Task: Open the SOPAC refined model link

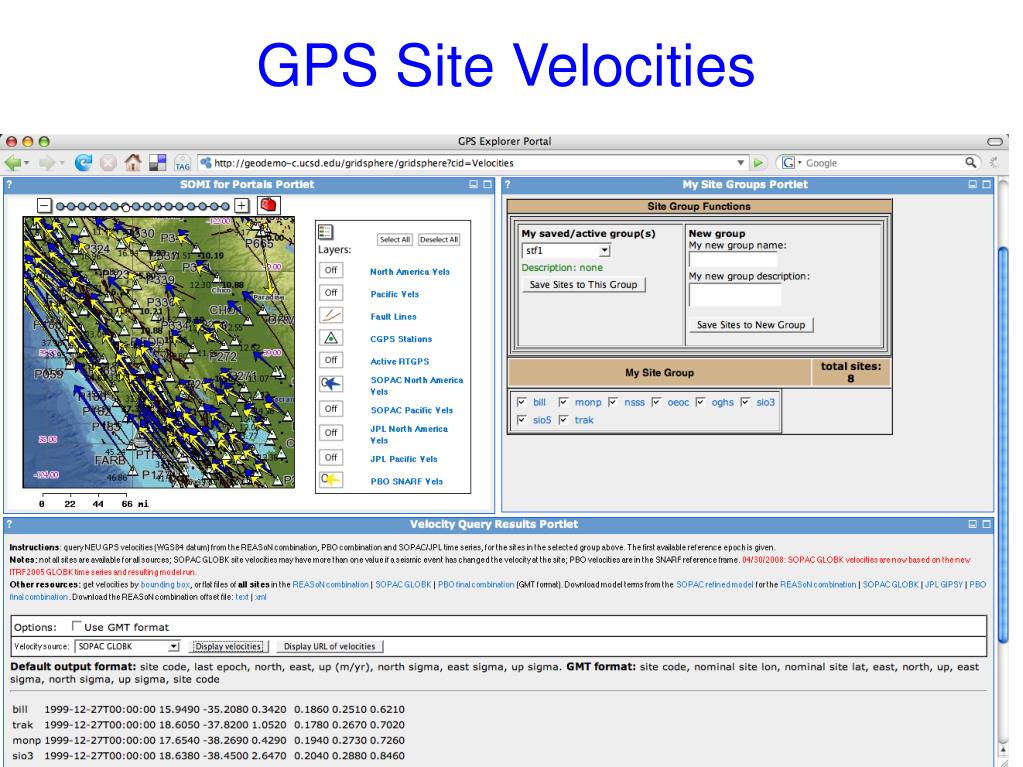Action: (x=714, y=584)
